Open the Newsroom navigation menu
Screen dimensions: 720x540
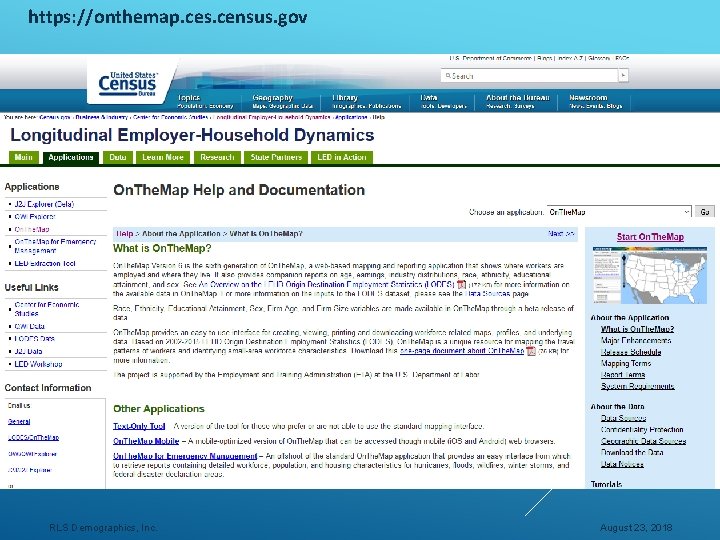(596, 101)
